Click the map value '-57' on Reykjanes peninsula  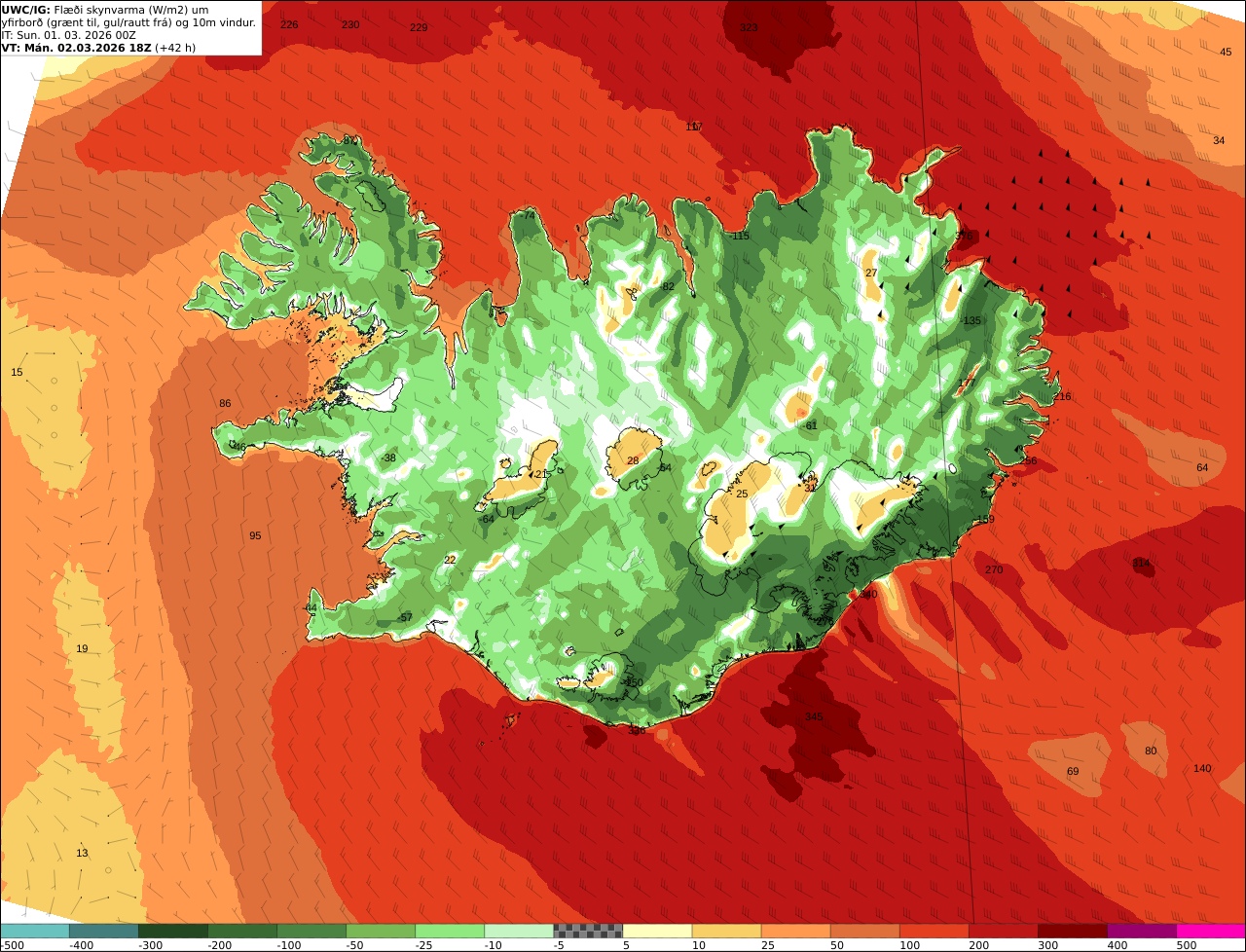click(405, 617)
